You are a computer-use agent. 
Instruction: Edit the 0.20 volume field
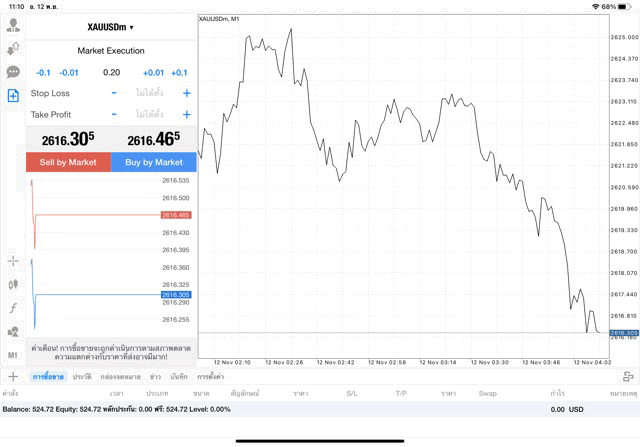point(111,73)
